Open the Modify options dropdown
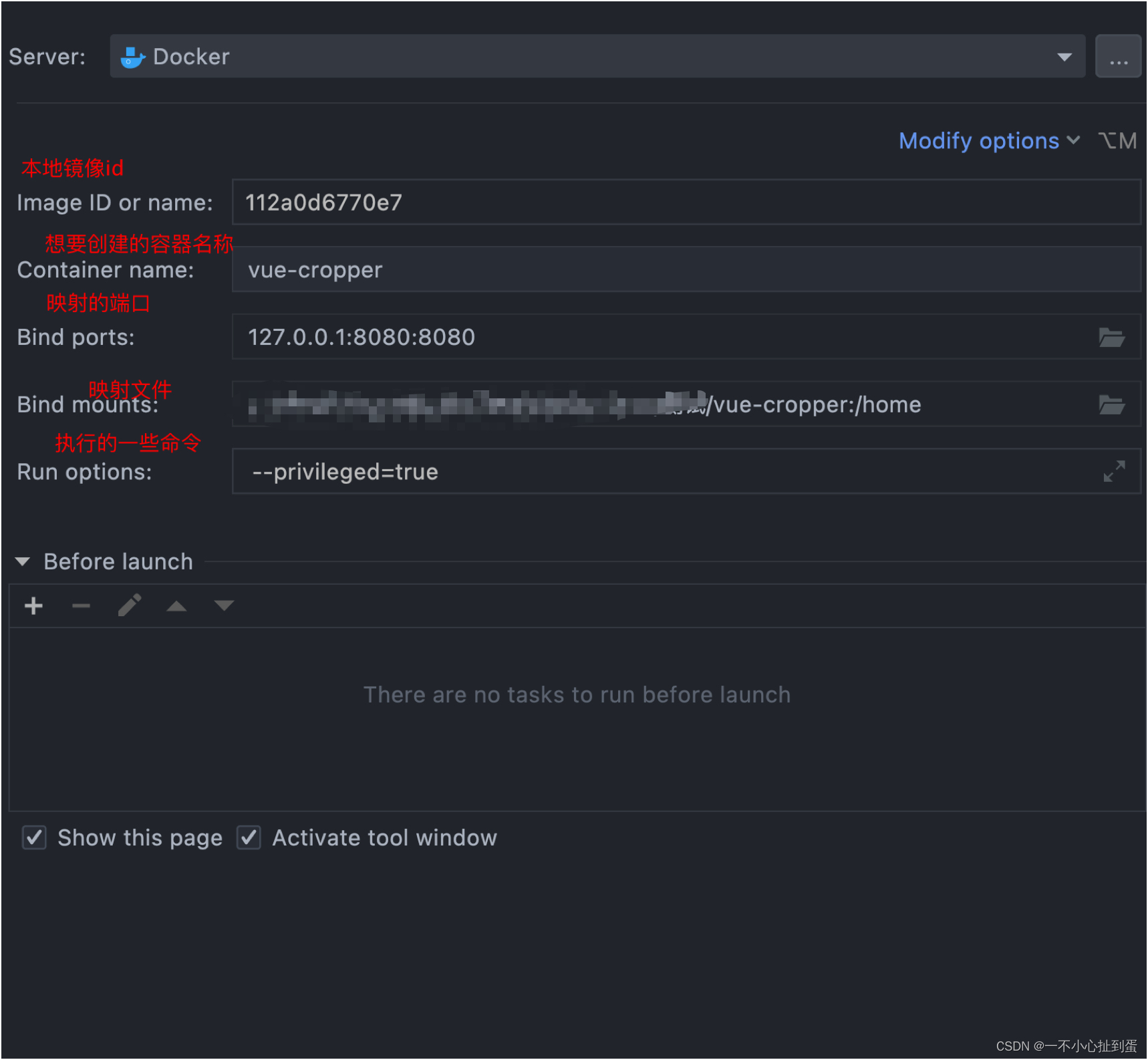1148x1060 pixels. pos(989,141)
